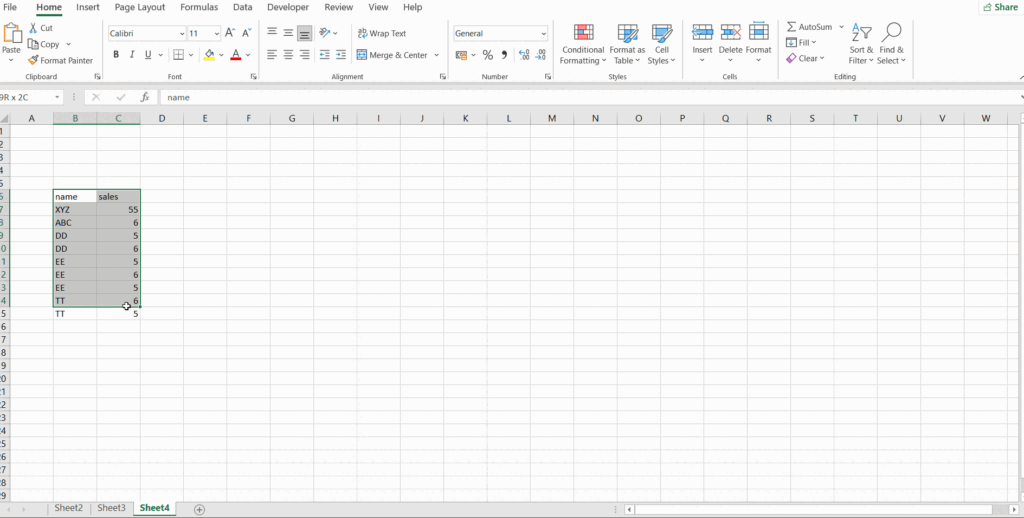Image resolution: width=1024 pixels, height=518 pixels.
Task: Toggle Italic formatting
Action: [132, 55]
